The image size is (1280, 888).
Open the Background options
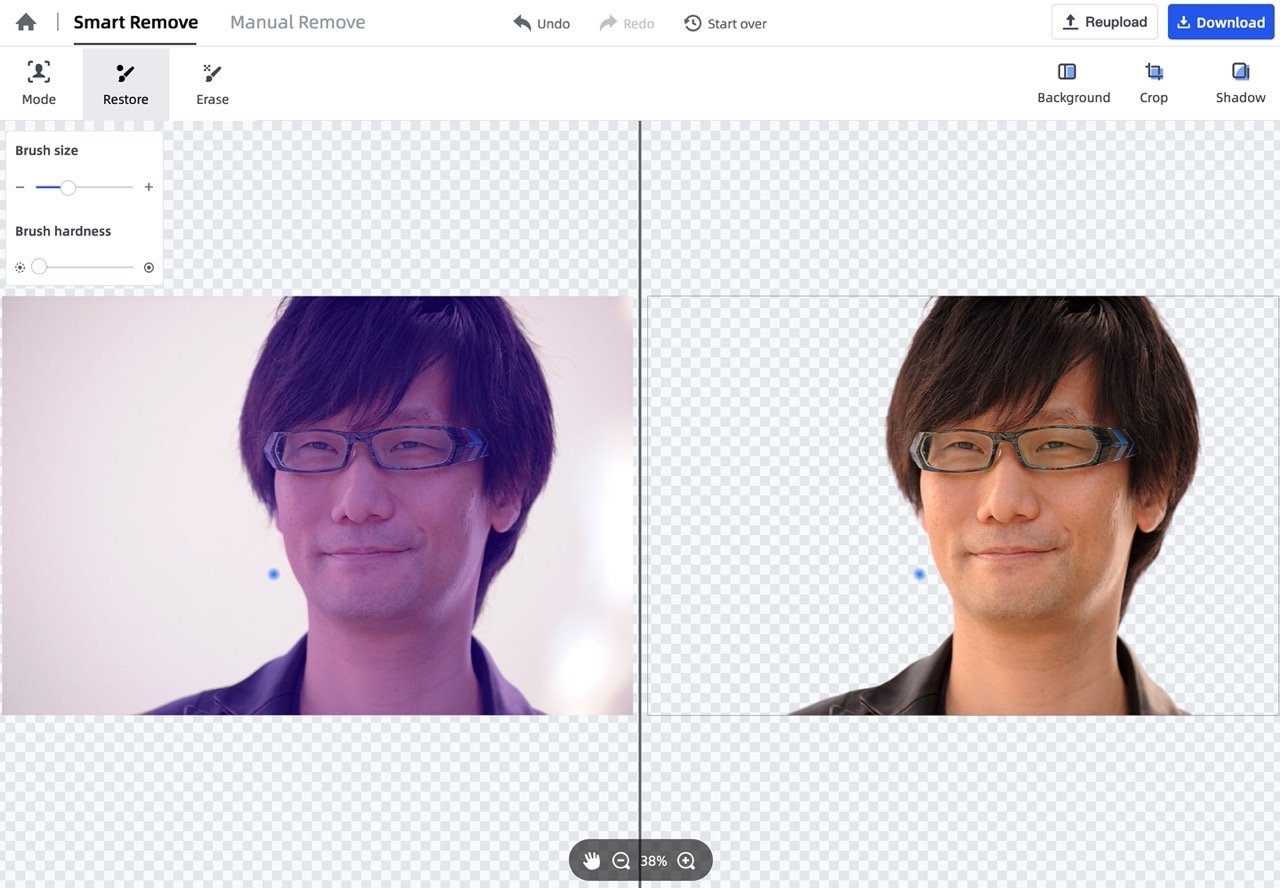(x=1073, y=83)
